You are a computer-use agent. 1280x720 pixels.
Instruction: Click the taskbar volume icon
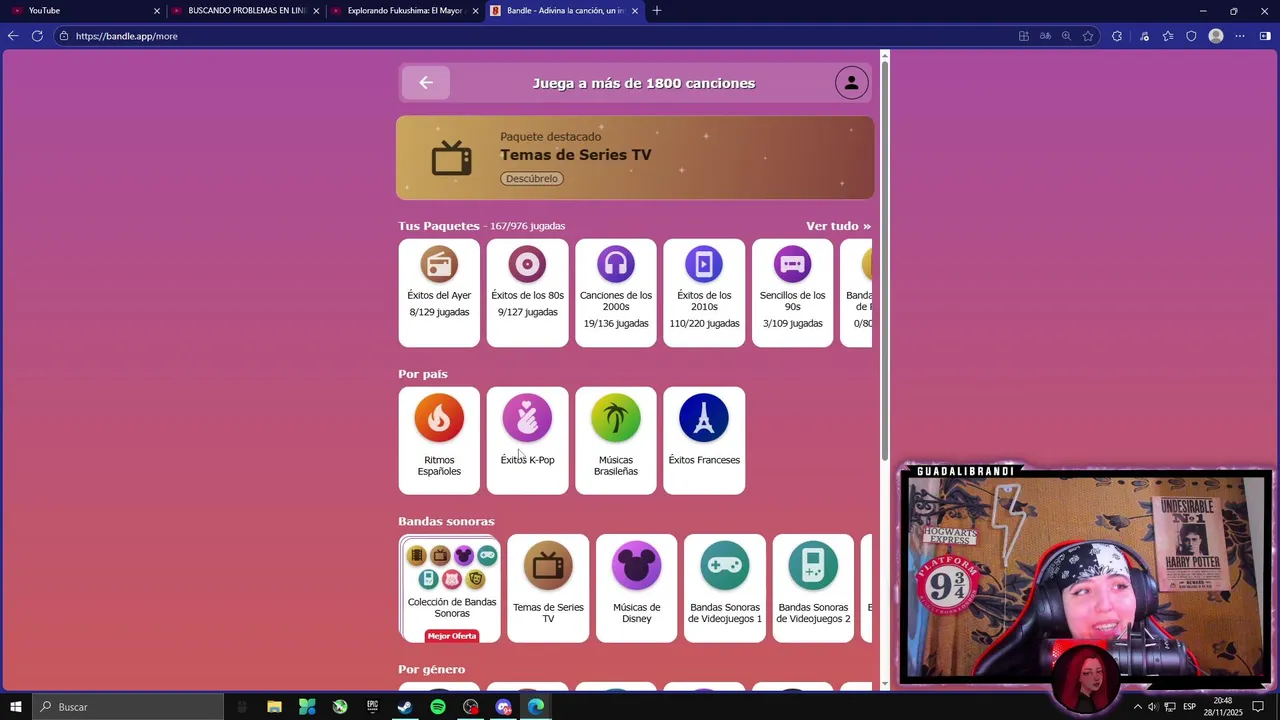(x=1153, y=707)
